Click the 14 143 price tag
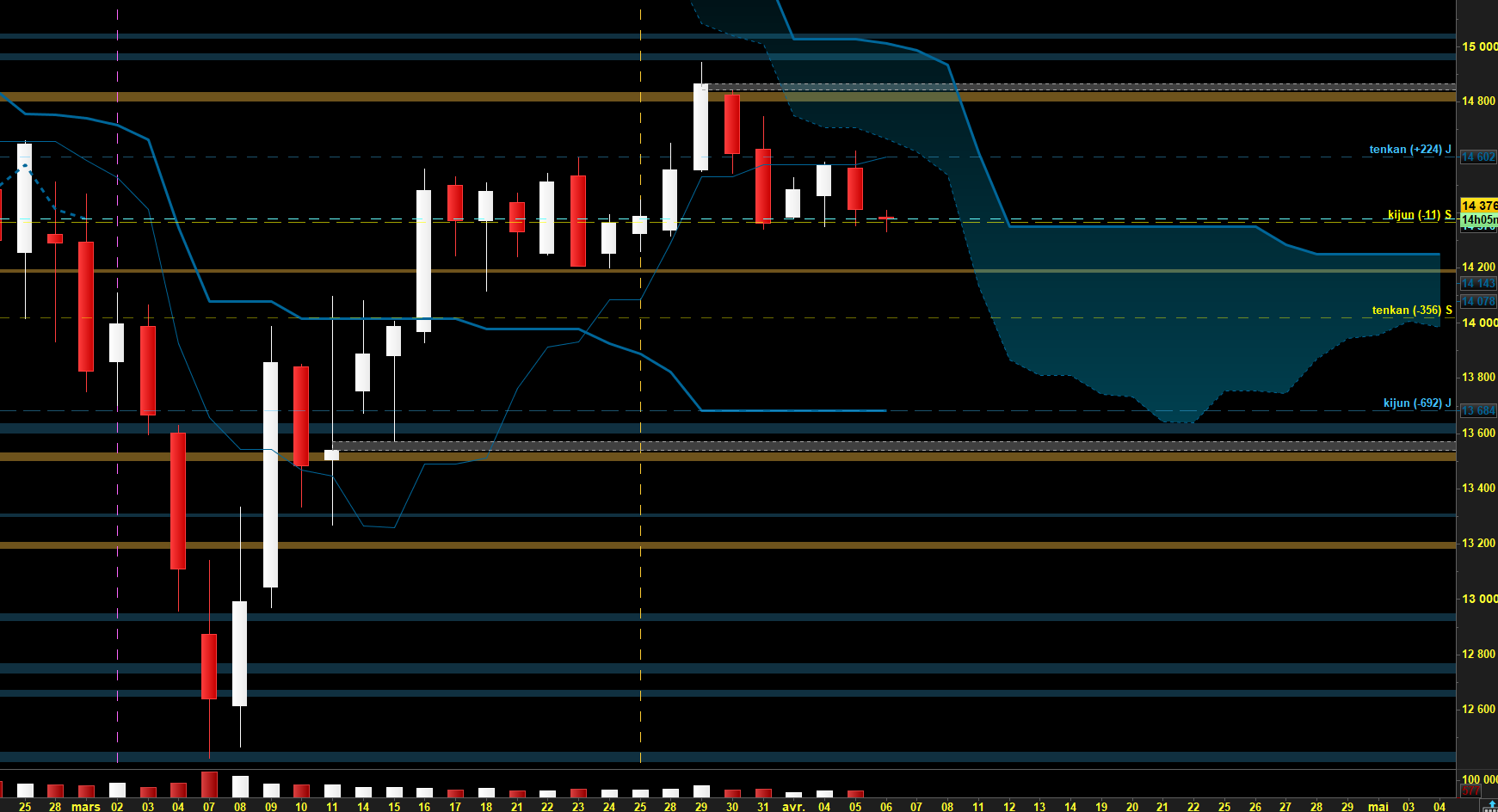 coord(1479,284)
